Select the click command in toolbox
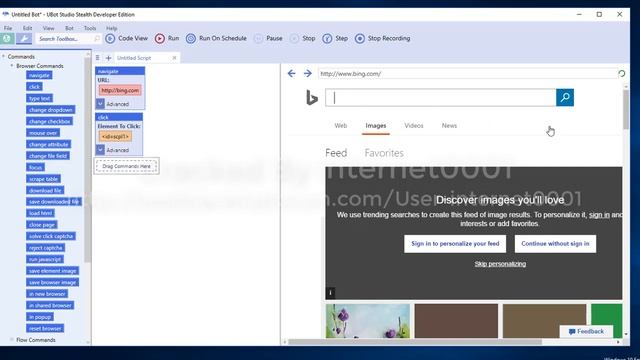 [34, 87]
